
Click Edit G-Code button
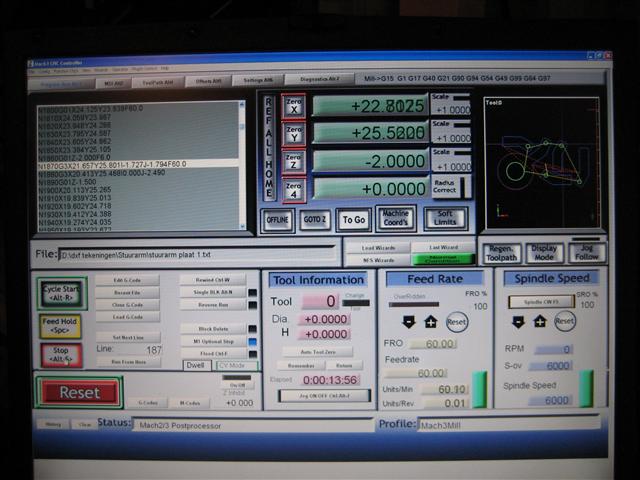pyautogui.click(x=127, y=280)
